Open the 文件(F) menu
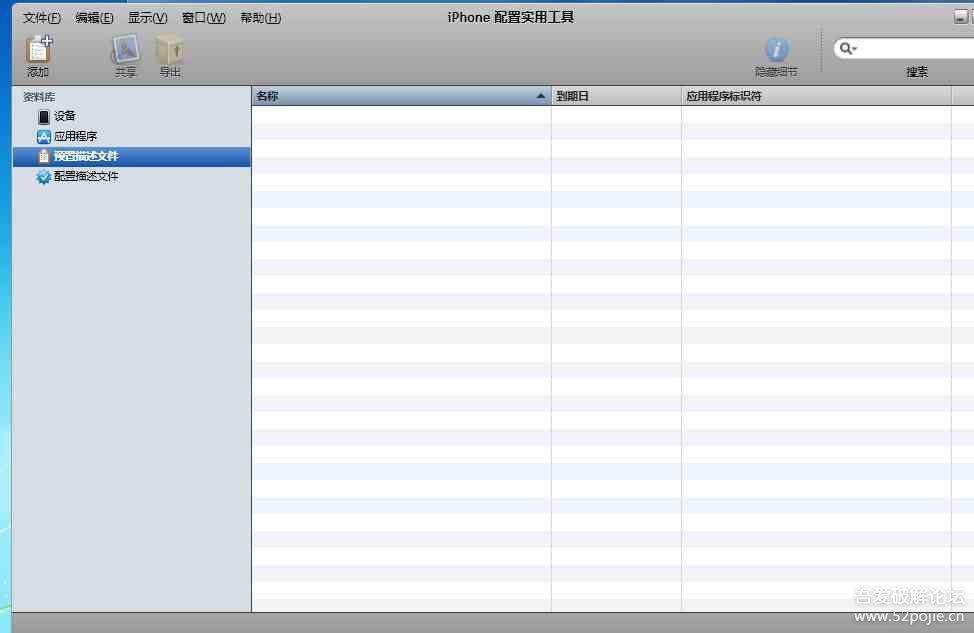974x633 pixels. tap(42, 18)
